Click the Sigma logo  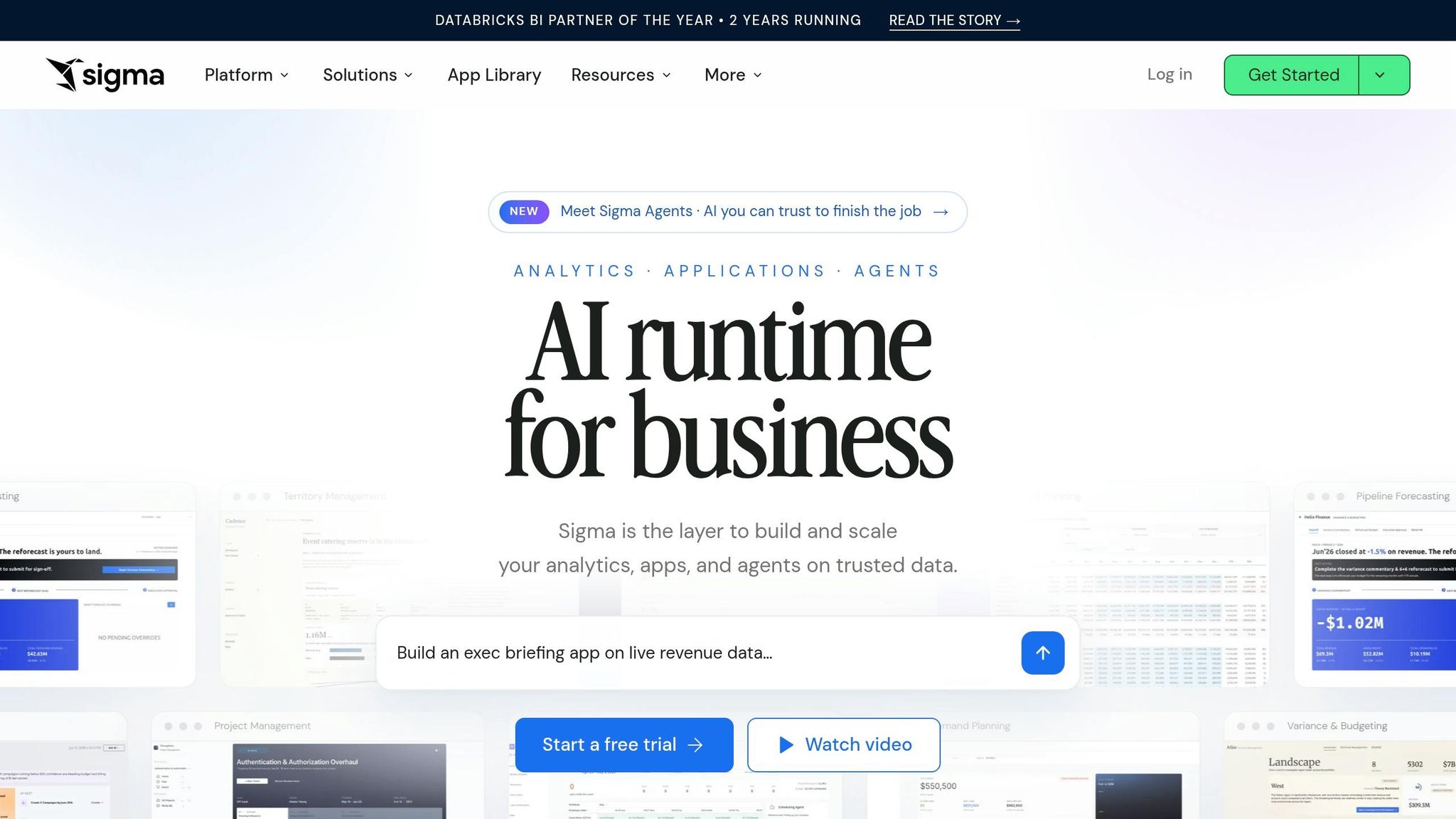point(105,75)
